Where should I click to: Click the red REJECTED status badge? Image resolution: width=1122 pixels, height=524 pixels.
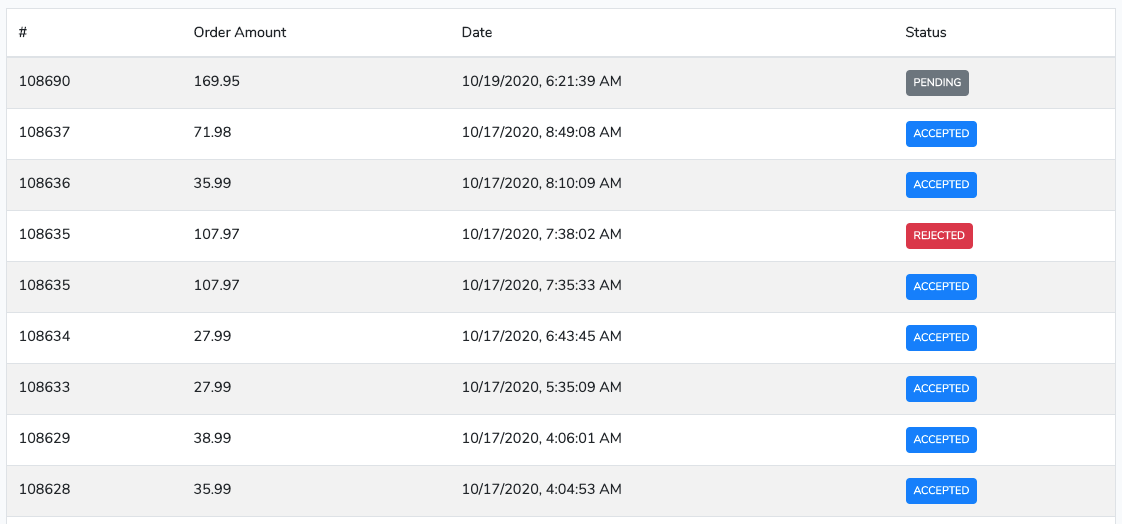tap(939, 236)
